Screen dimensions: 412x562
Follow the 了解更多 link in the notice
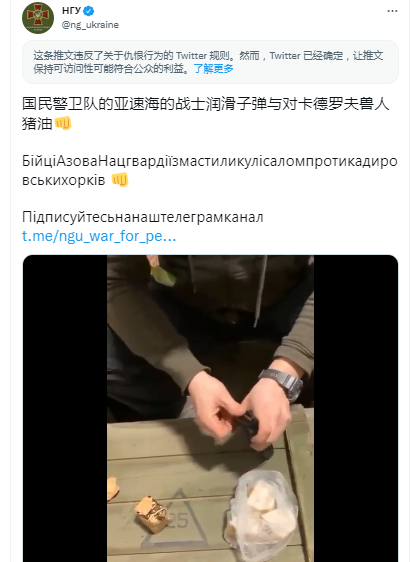(214, 68)
